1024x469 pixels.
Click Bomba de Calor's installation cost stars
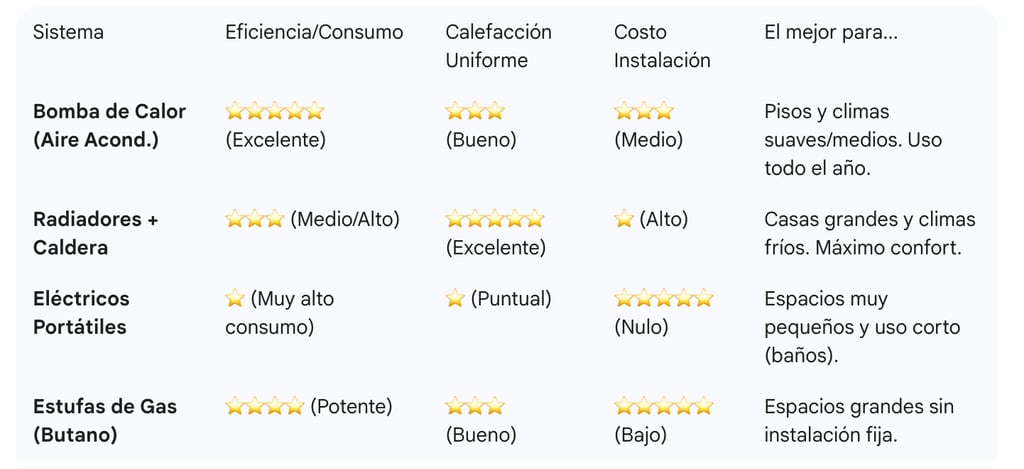pyautogui.click(x=643, y=111)
